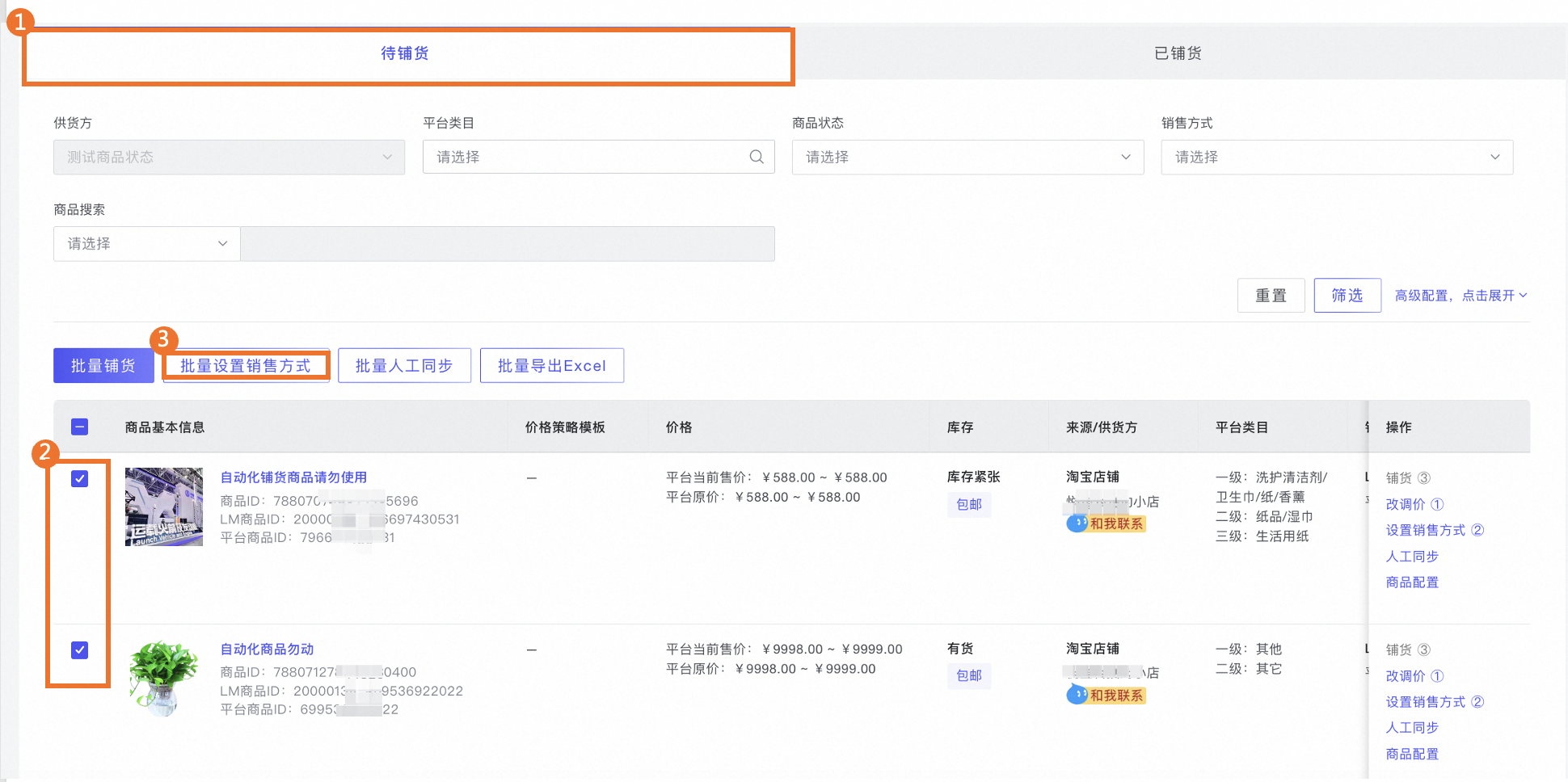Image resolution: width=1568 pixels, height=782 pixels.
Task: Click the 来源/供货方 column header
Action: pyautogui.click(x=1102, y=427)
